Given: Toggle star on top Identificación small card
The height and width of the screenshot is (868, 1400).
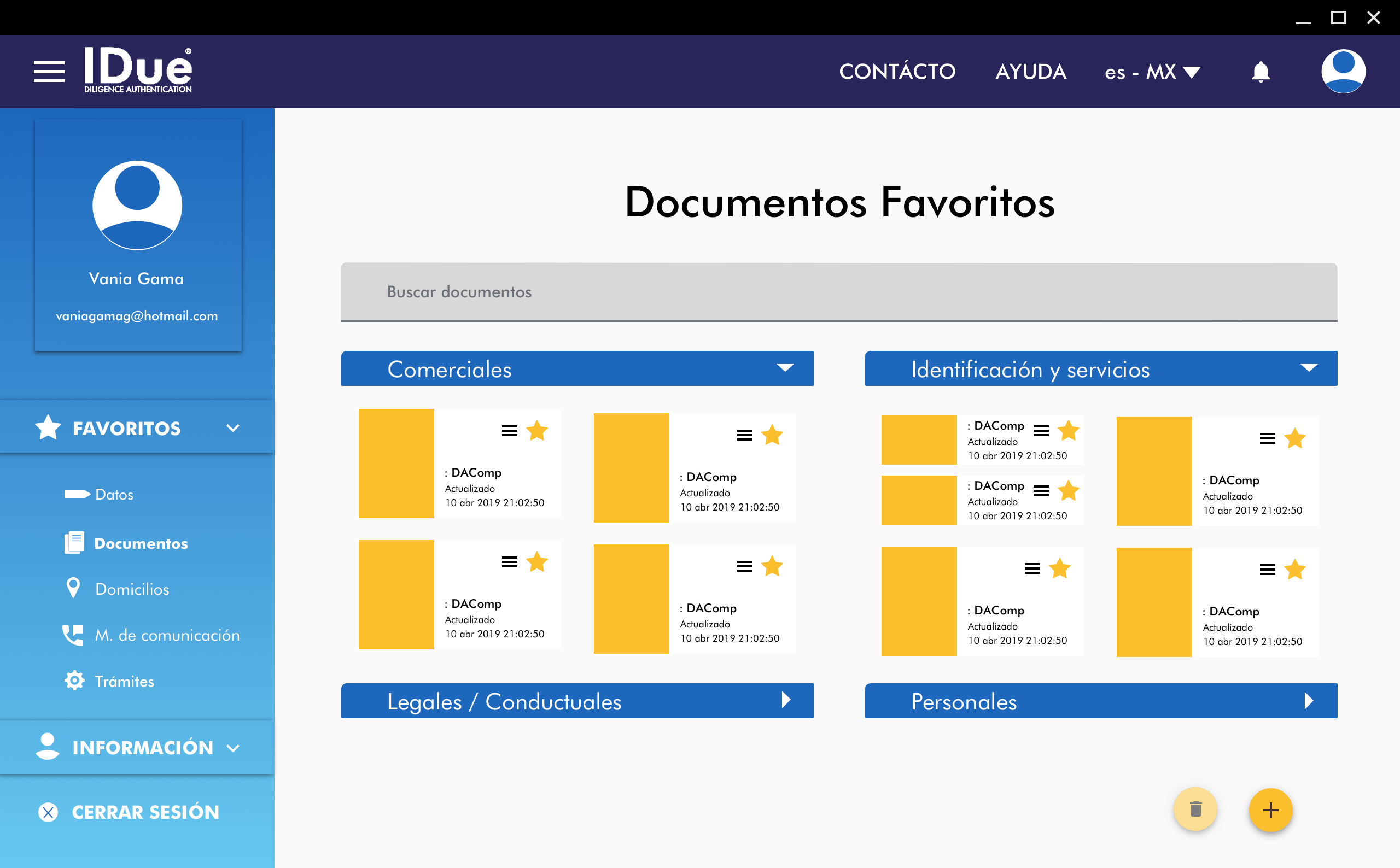Looking at the screenshot, I should point(1068,431).
